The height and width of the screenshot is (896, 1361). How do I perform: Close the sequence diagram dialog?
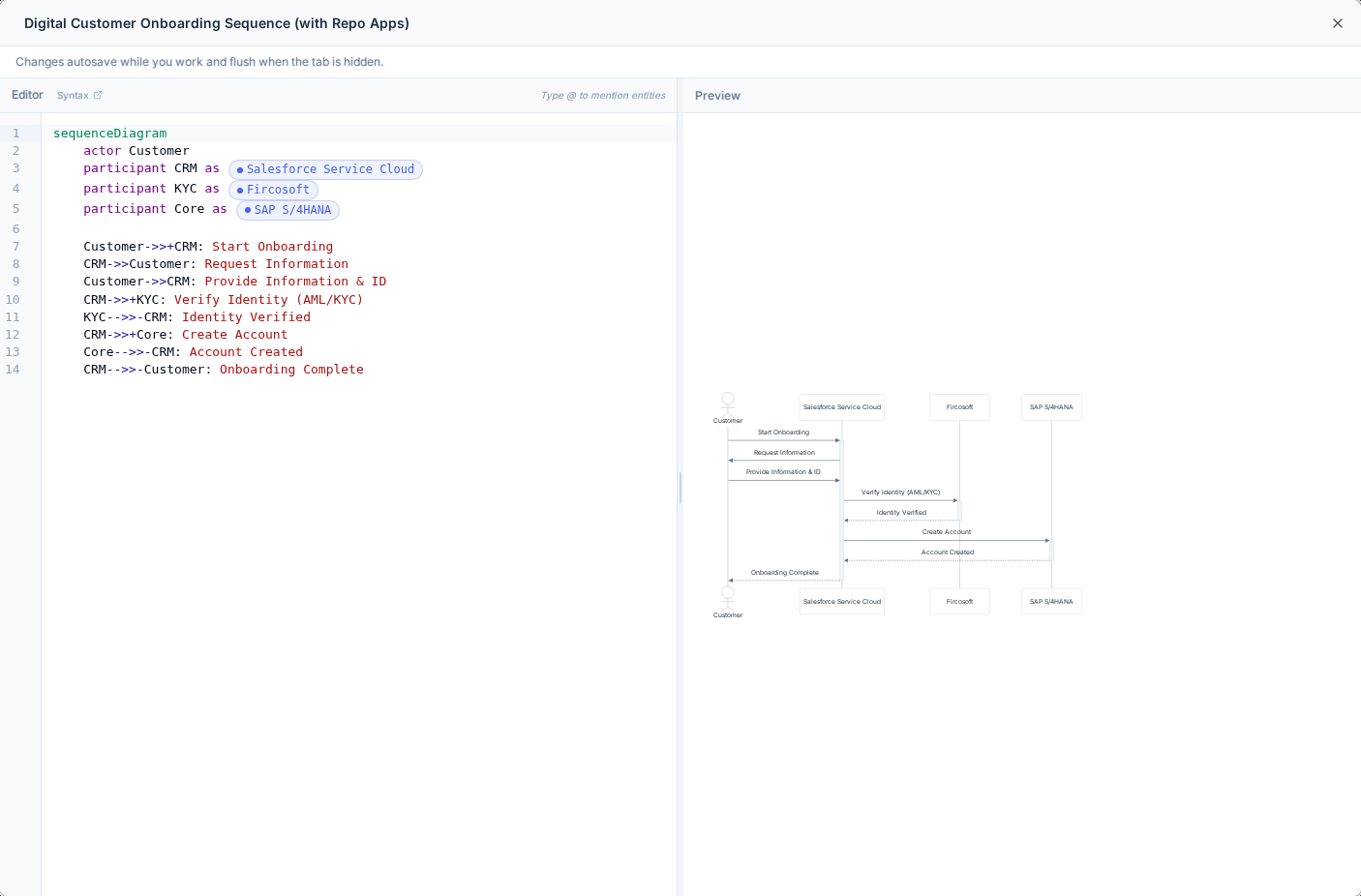tap(1338, 23)
